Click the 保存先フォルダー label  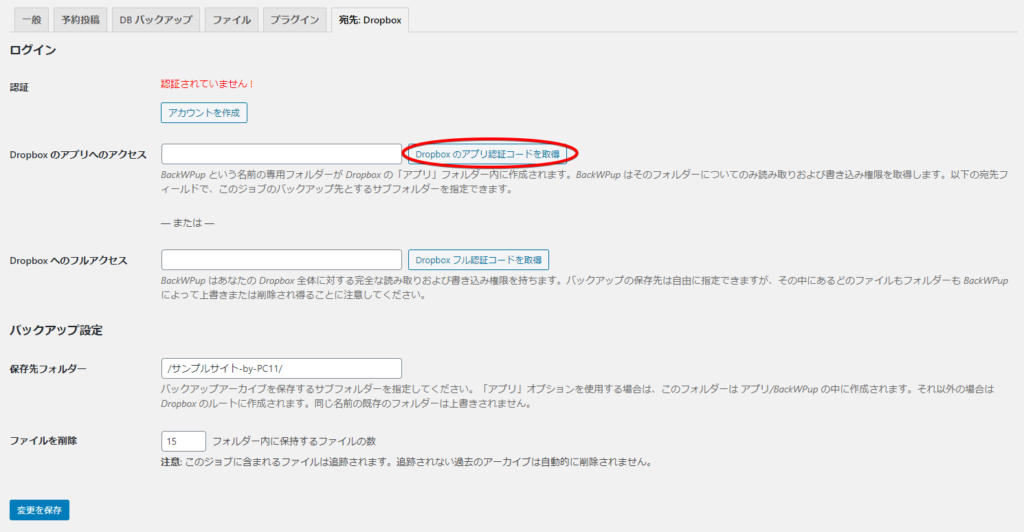click(48, 369)
